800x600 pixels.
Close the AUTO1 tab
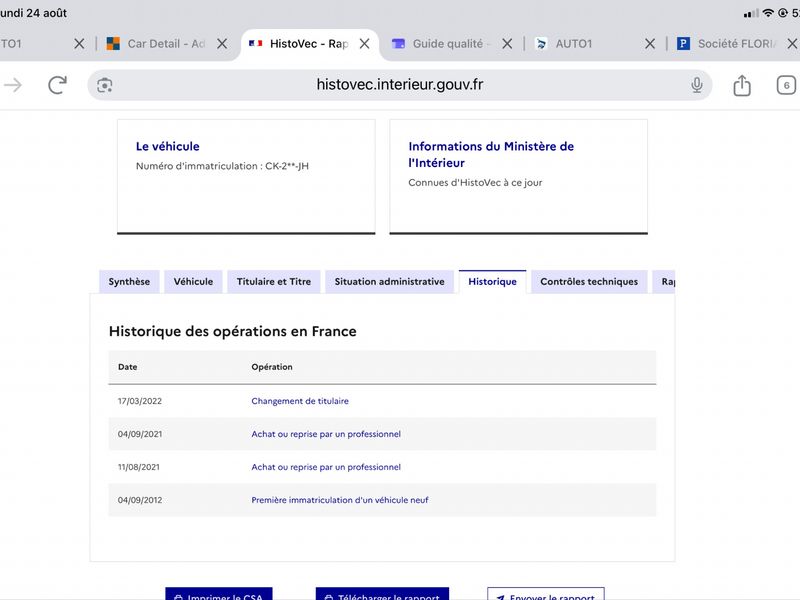(649, 44)
